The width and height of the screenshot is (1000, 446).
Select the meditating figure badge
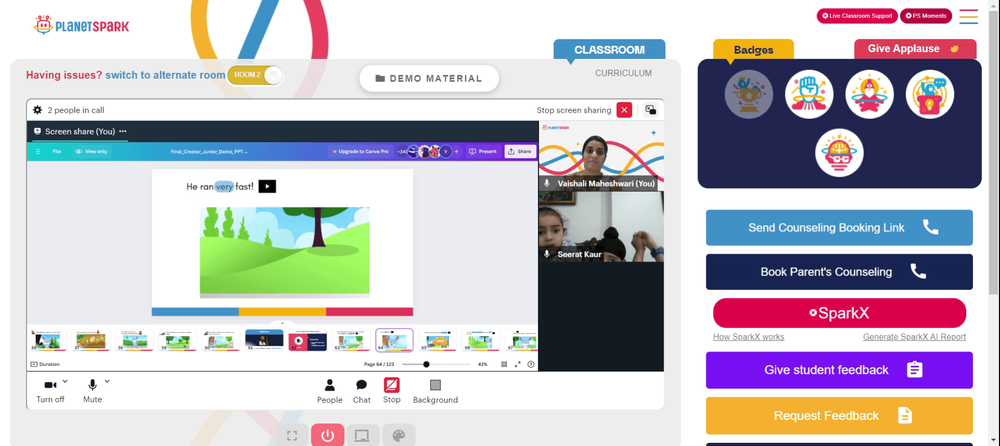pyautogui.click(x=869, y=94)
